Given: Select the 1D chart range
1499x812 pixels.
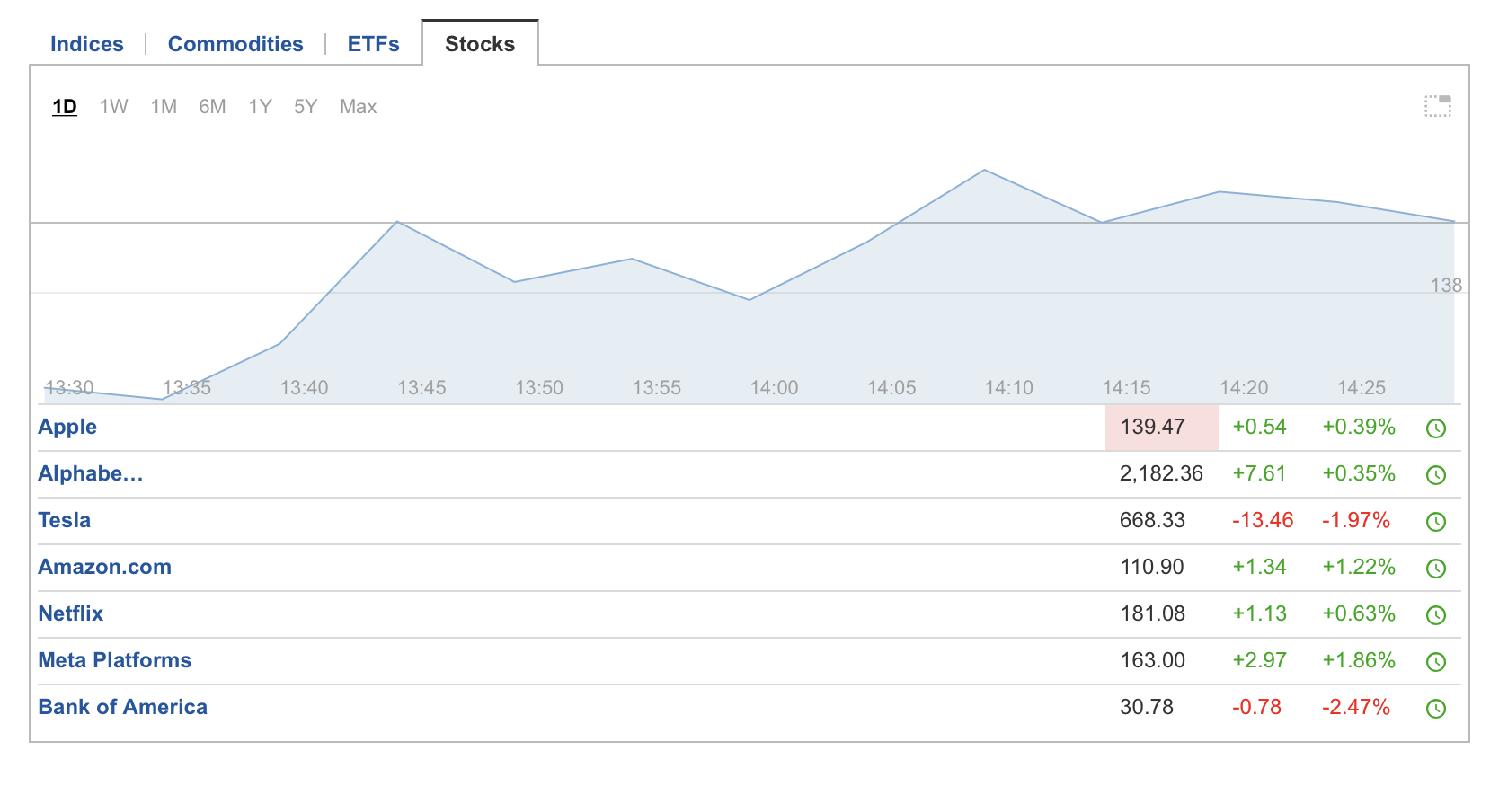Looking at the screenshot, I should [65, 107].
